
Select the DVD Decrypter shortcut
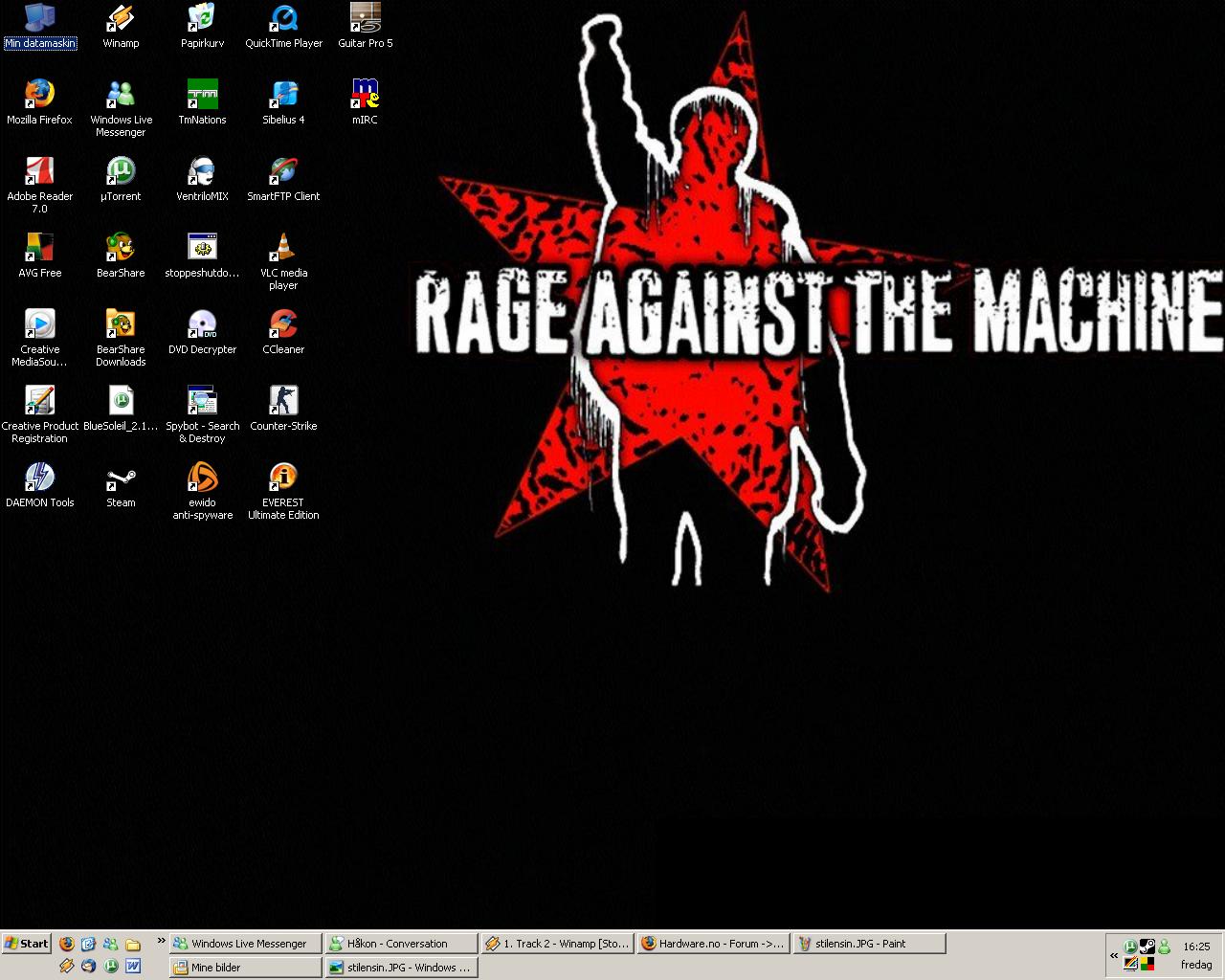[202, 332]
